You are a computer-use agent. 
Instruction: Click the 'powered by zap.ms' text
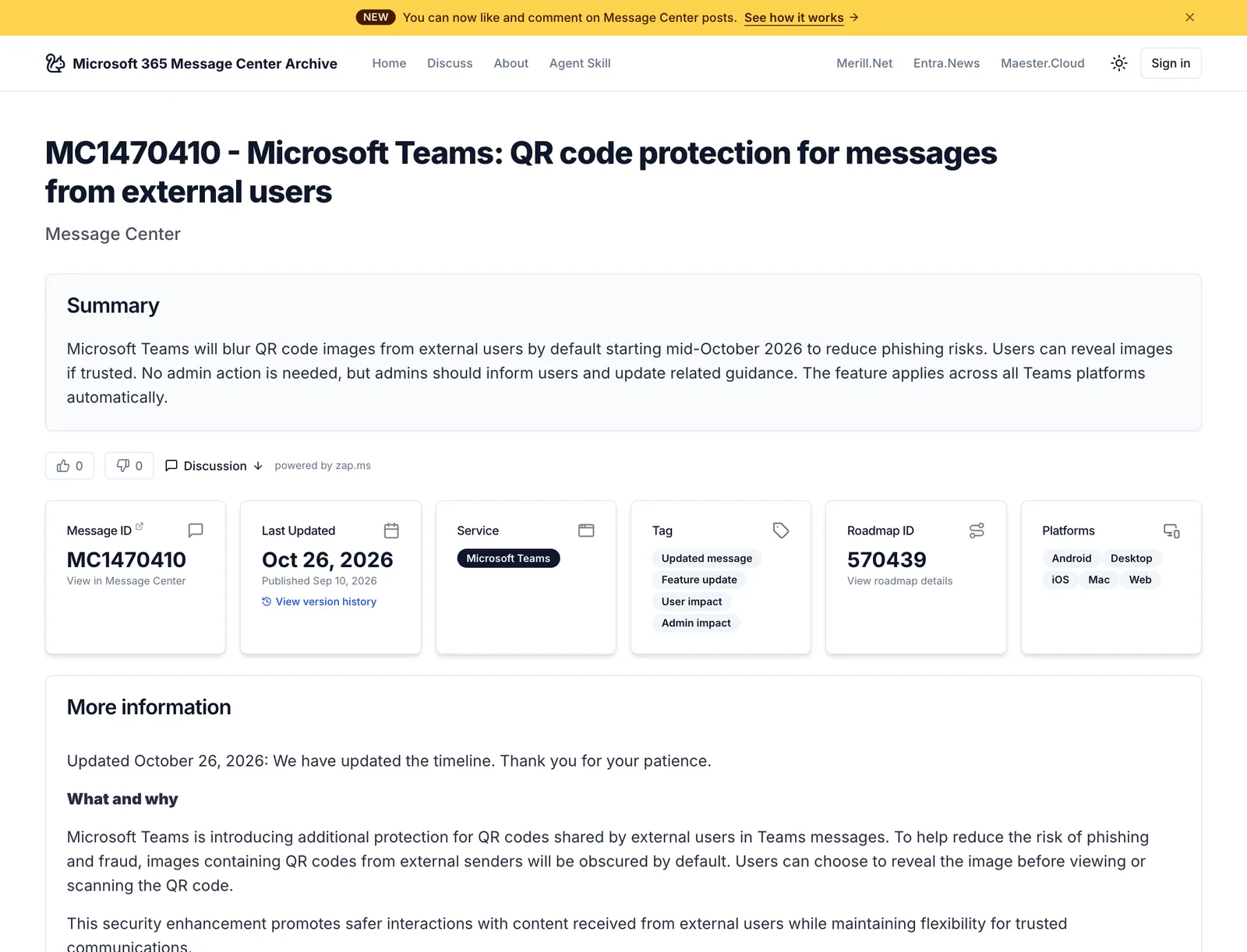(323, 466)
